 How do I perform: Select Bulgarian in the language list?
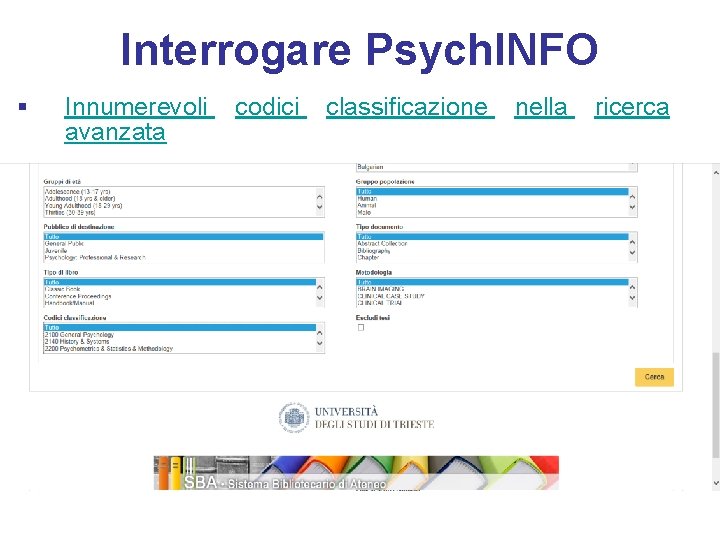pyautogui.click(x=492, y=167)
